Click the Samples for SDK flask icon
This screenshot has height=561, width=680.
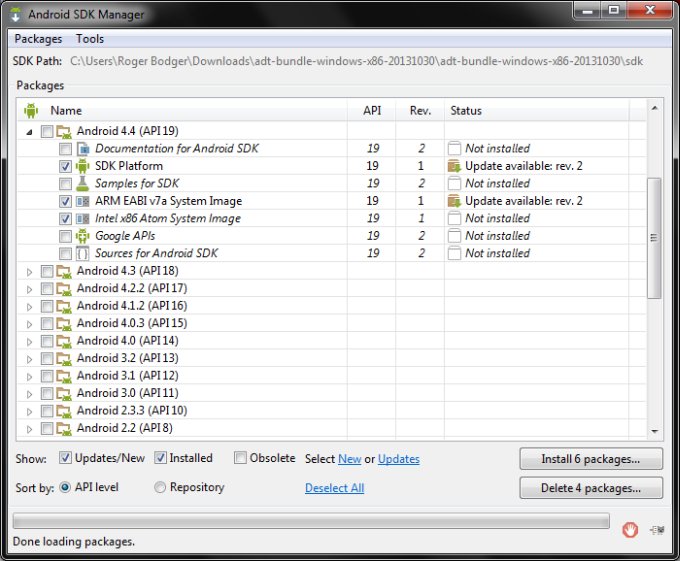pyautogui.click(x=82, y=183)
